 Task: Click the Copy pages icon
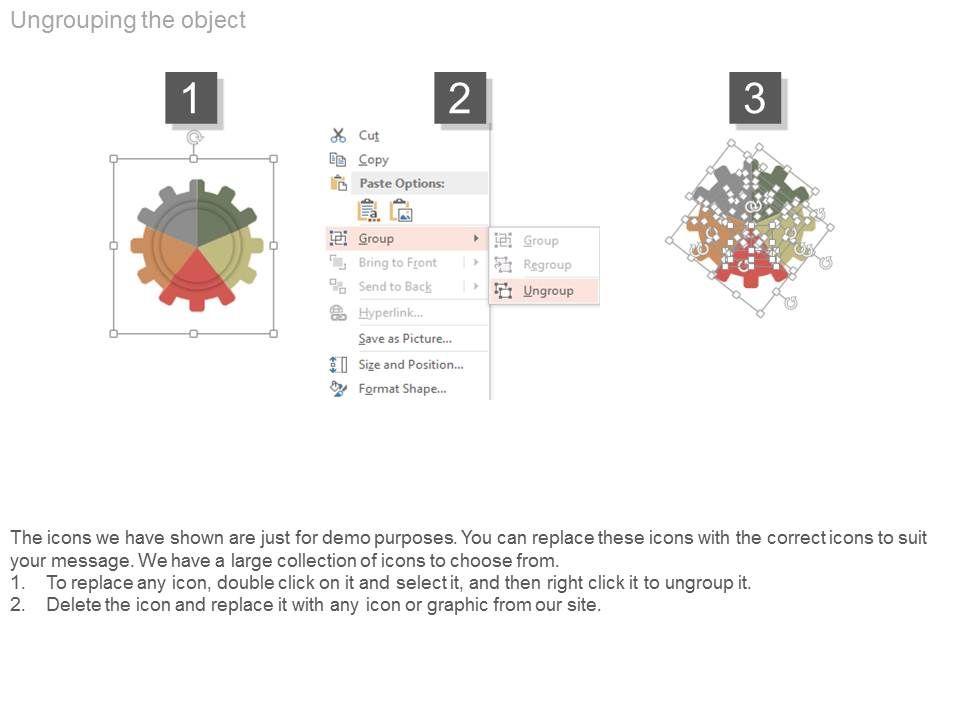[338, 159]
